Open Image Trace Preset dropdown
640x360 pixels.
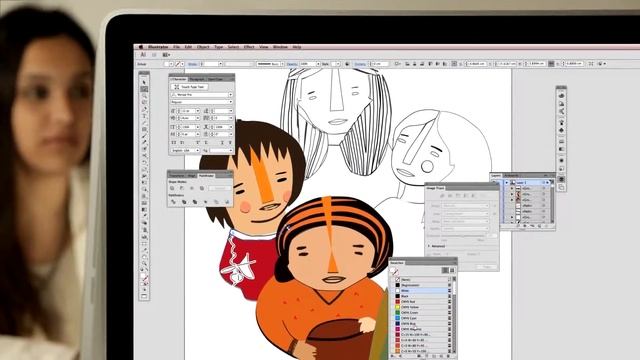(x=465, y=205)
